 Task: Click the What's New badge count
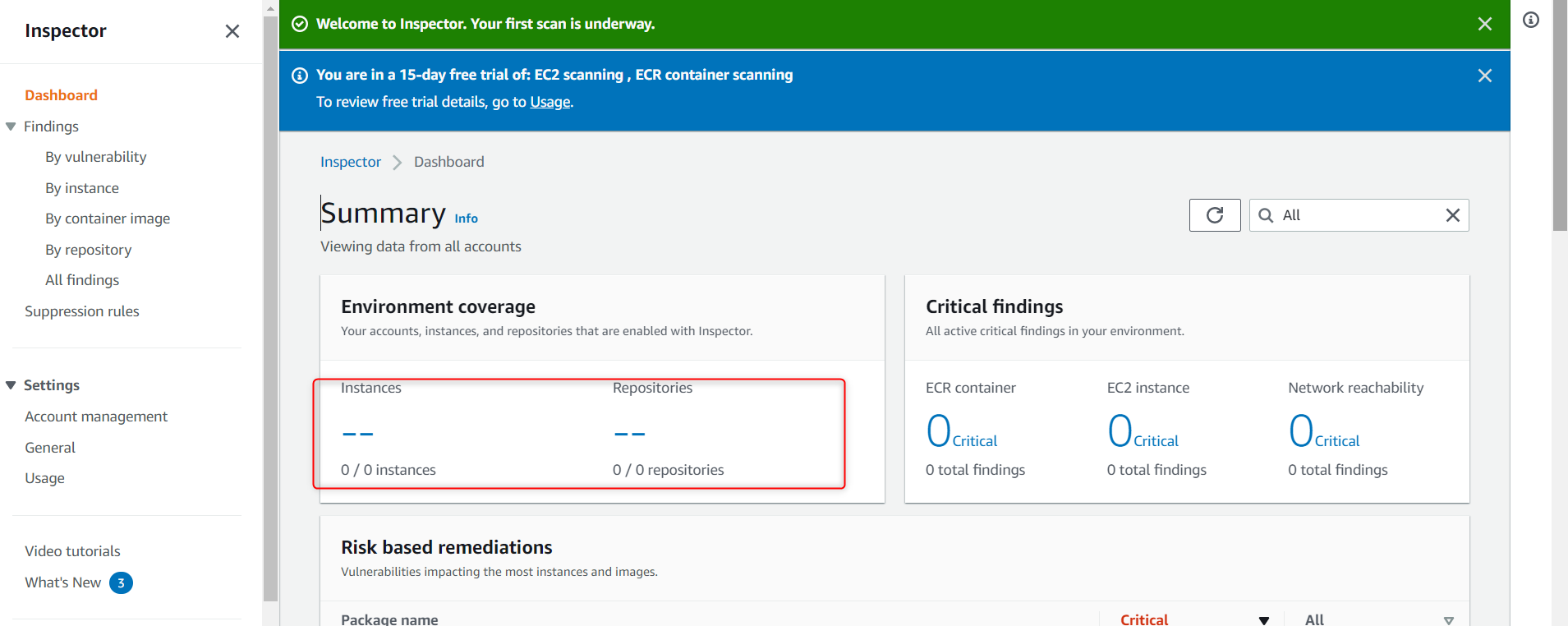(121, 582)
